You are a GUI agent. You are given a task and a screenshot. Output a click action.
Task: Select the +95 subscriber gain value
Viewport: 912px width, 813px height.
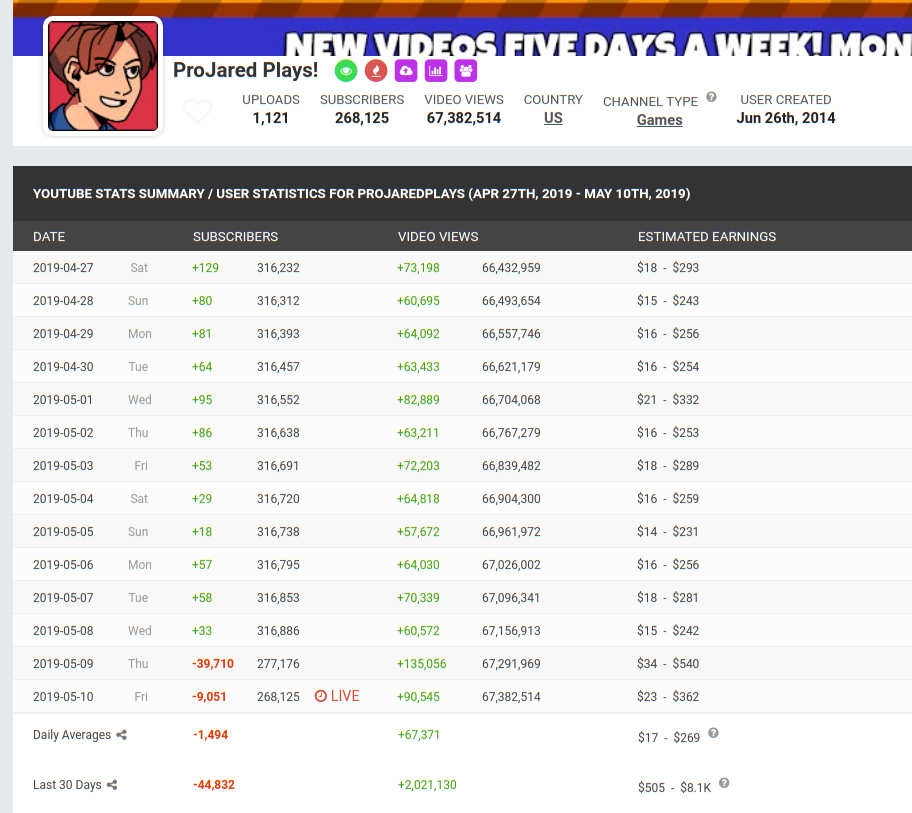(x=202, y=400)
